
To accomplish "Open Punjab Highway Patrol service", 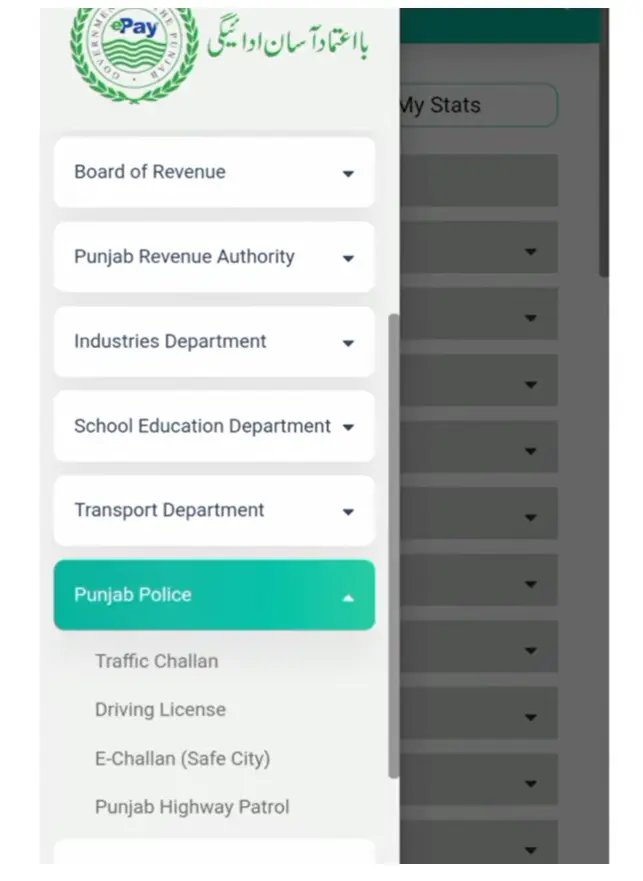I will (x=191, y=807).
